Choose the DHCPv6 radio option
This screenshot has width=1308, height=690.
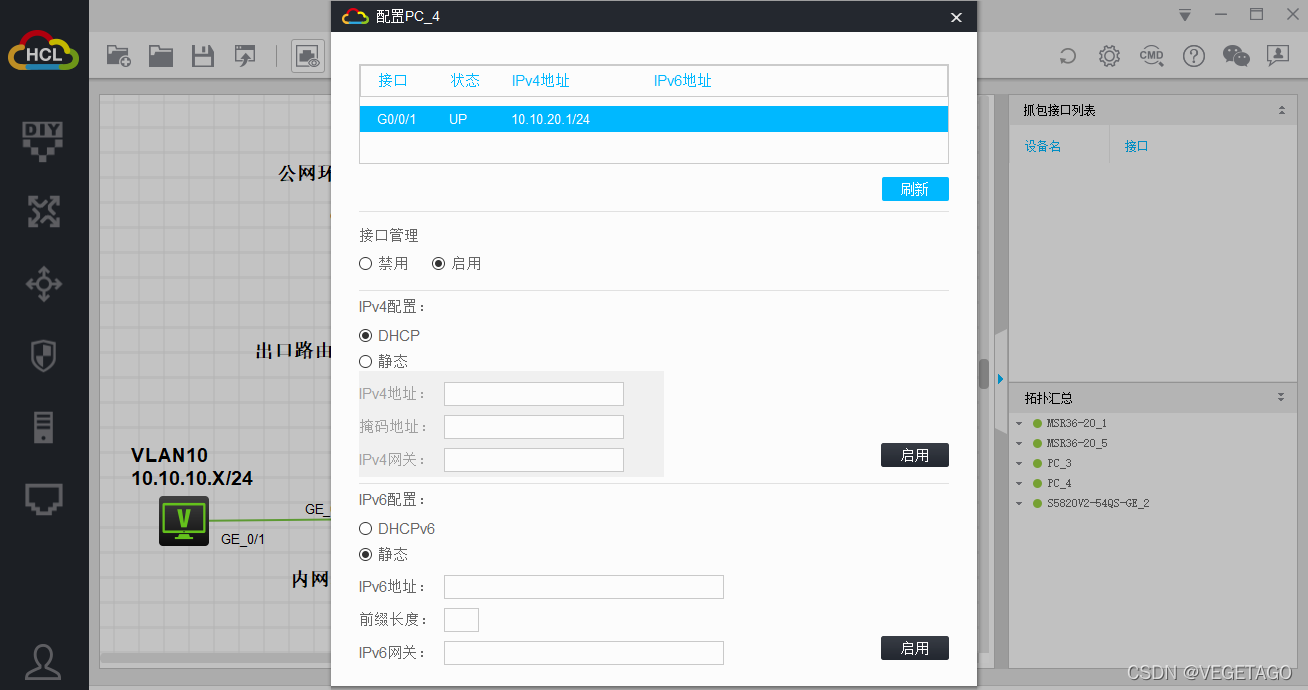(366, 529)
